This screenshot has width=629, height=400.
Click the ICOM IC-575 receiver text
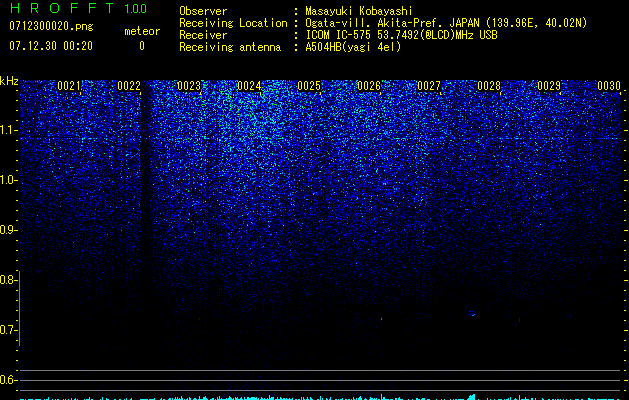pos(401,35)
